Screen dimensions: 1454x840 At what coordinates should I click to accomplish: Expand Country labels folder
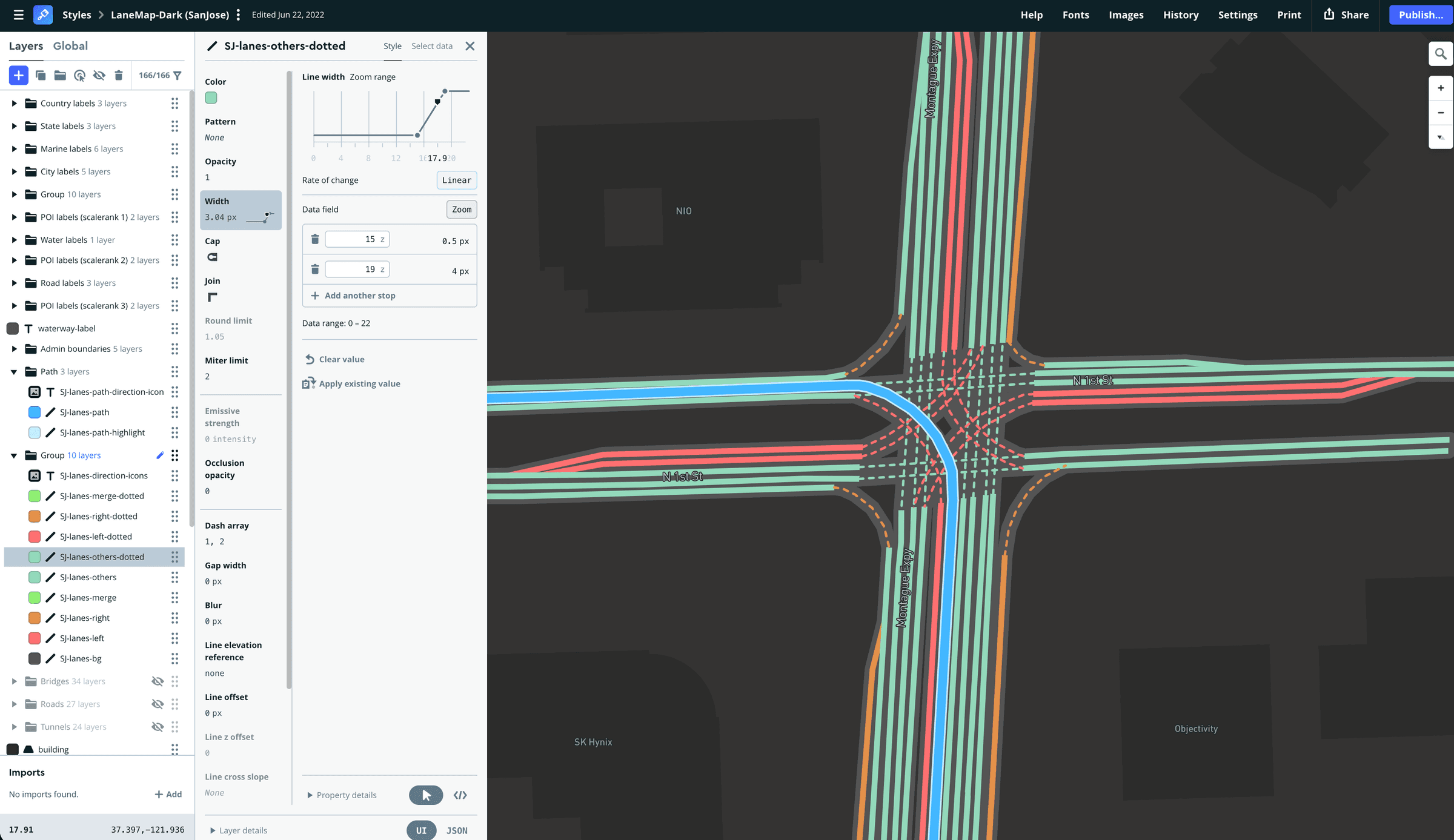pos(15,104)
